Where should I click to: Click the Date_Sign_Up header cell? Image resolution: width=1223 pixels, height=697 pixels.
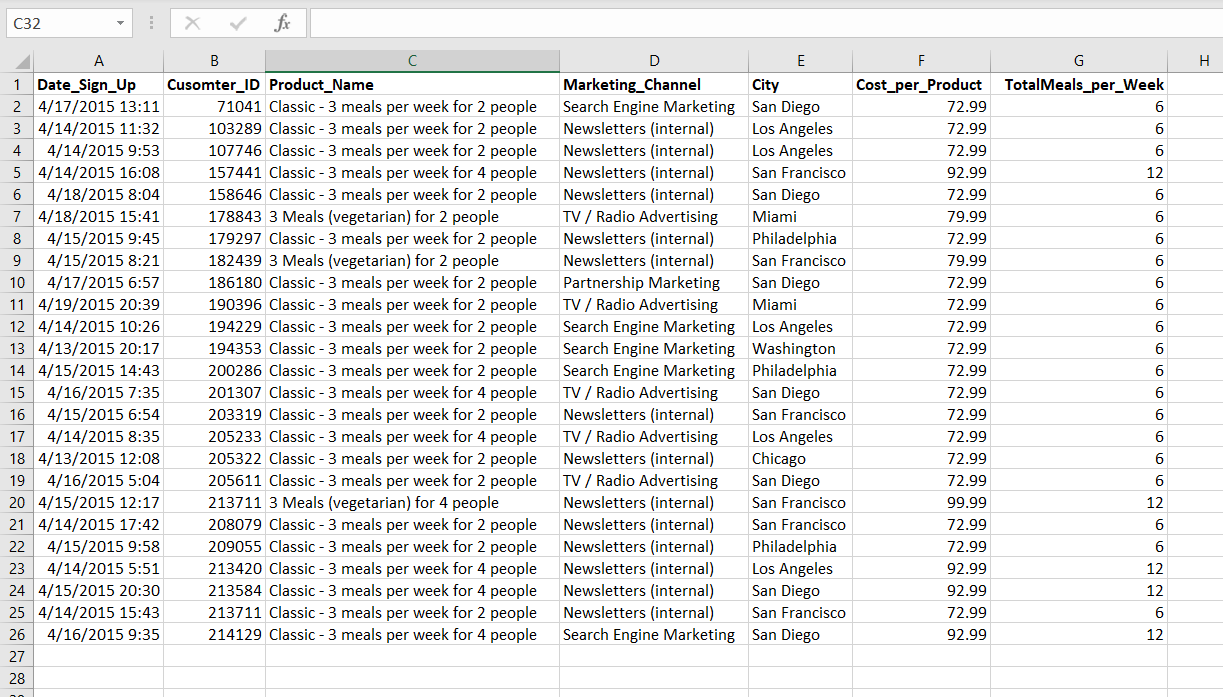pos(98,85)
